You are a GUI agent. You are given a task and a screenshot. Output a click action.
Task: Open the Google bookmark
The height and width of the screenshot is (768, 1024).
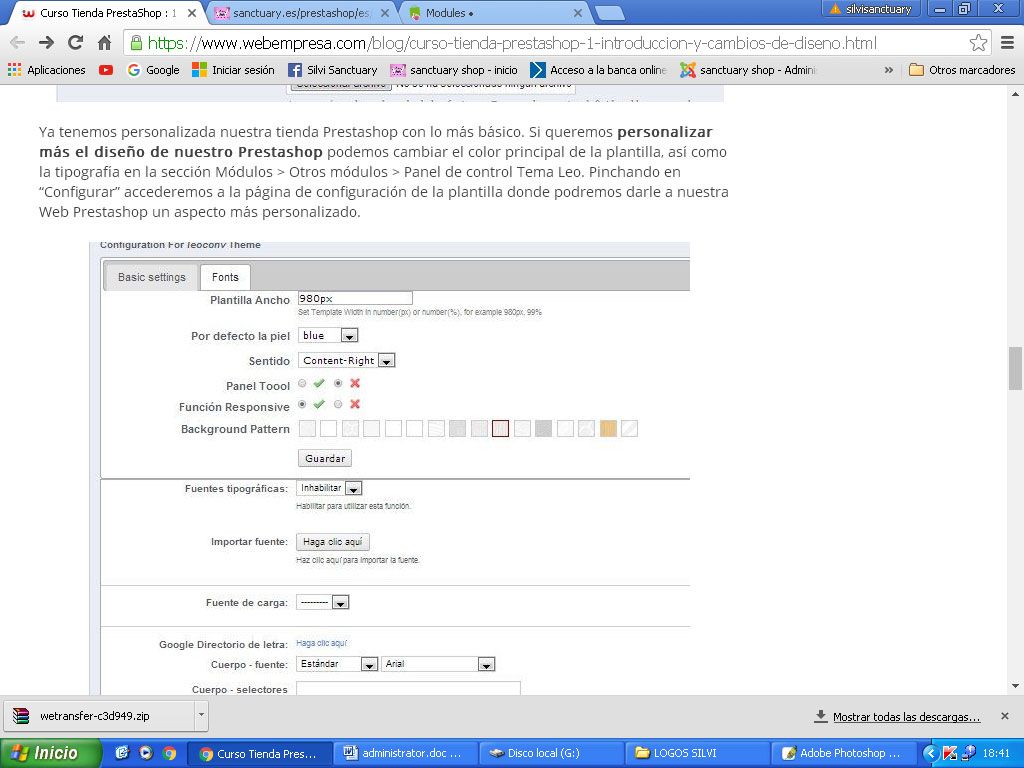point(153,70)
